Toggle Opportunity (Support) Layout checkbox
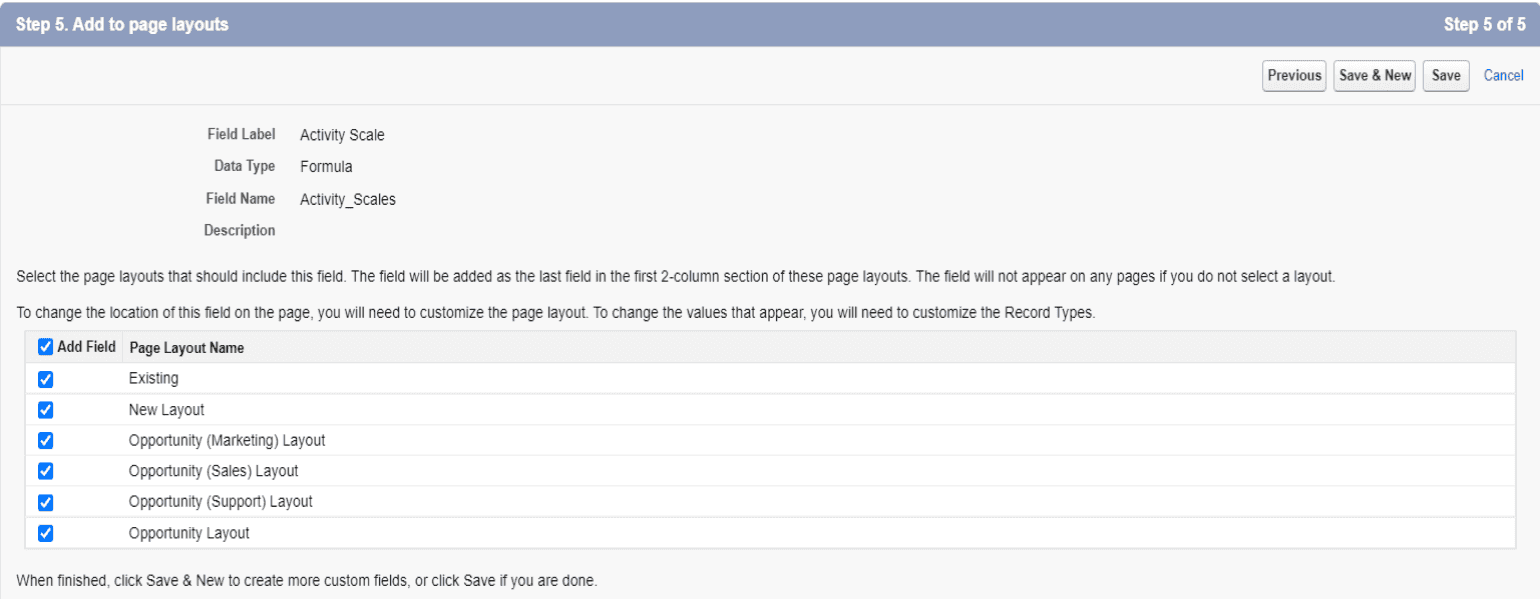This screenshot has width=1540, height=599. [x=45, y=502]
